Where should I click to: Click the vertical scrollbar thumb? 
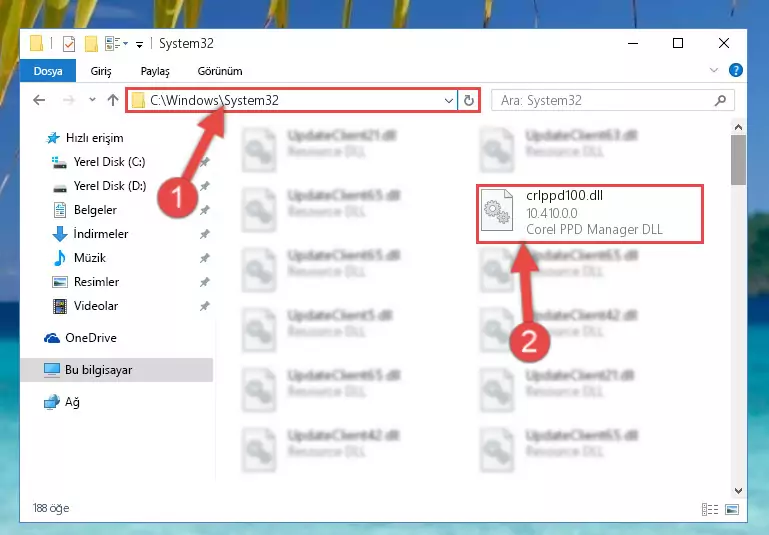(738, 160)
